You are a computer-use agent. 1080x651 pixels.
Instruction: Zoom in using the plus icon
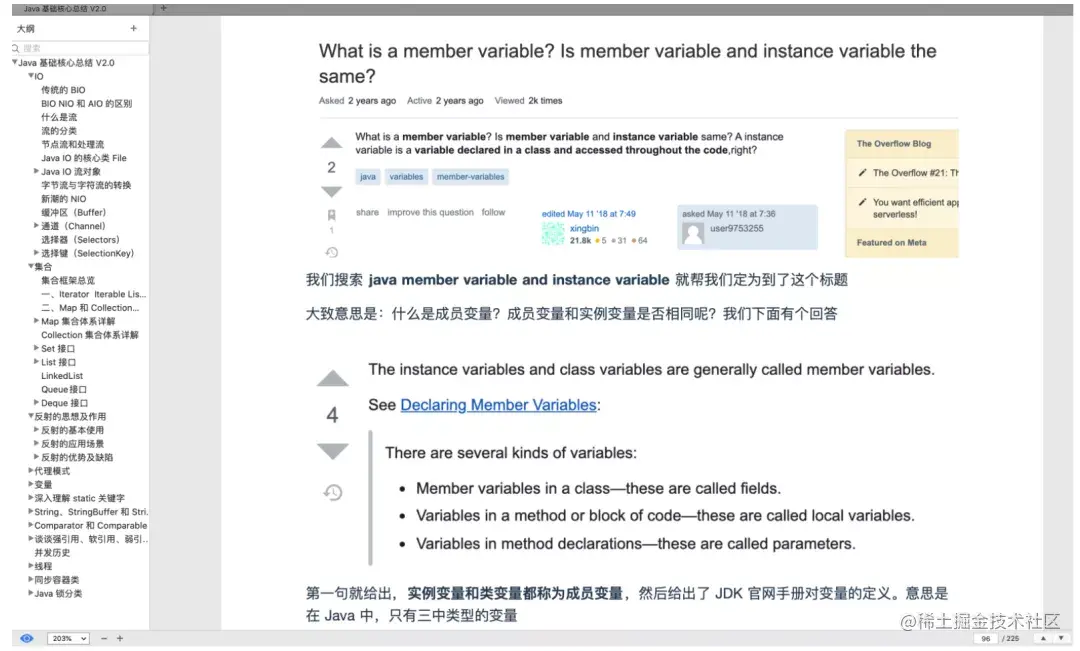(x=122, y=637)
